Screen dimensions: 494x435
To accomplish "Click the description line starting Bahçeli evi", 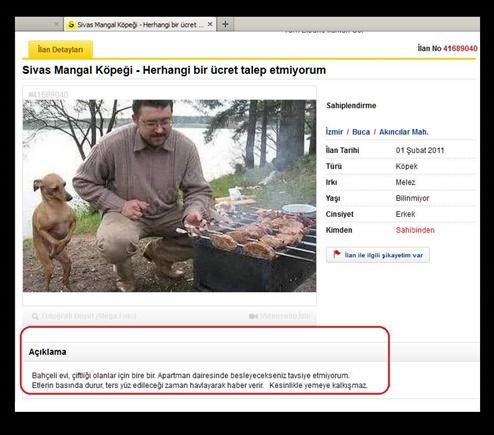I will pyautogui.click(x=191, y=376).
